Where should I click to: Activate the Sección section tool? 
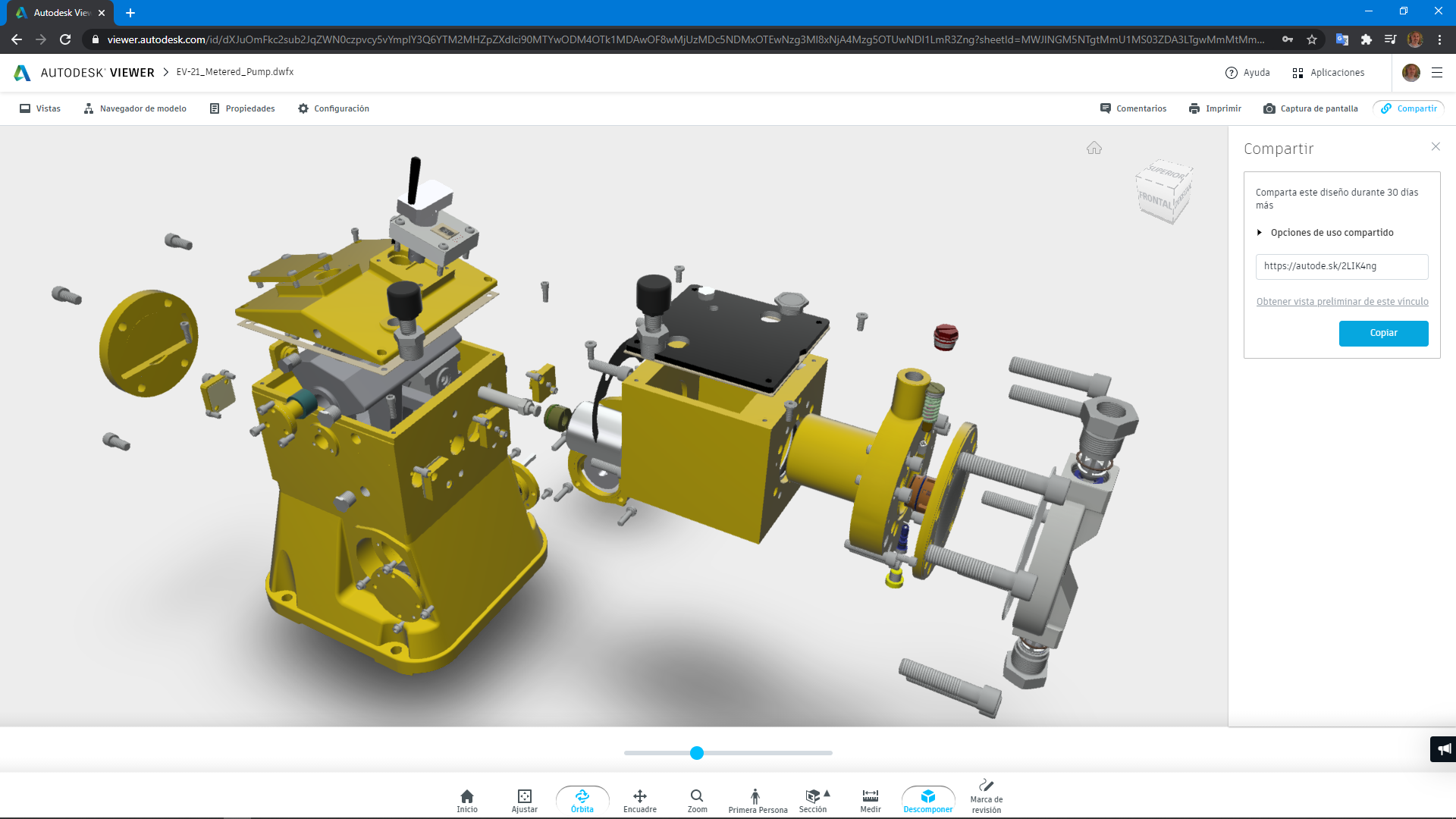[x=812, y=799]
